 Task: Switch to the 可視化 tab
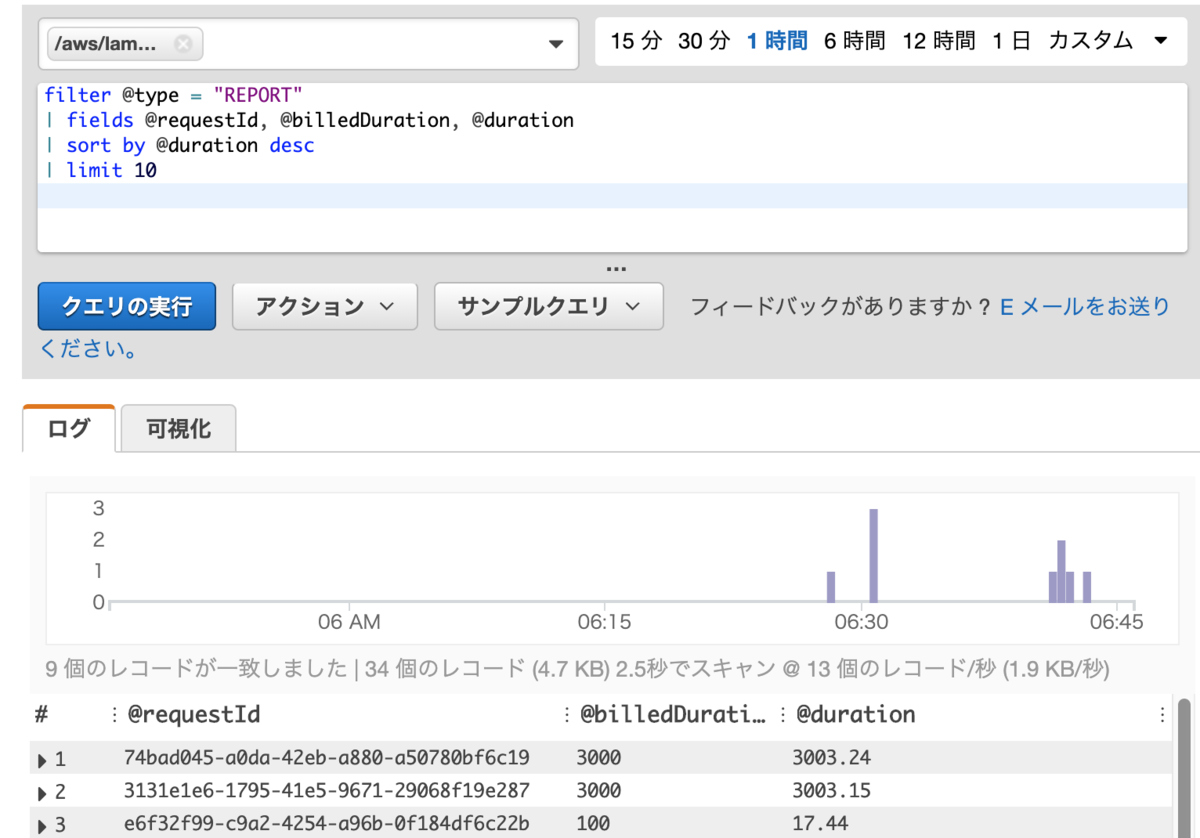pos(179,429)
